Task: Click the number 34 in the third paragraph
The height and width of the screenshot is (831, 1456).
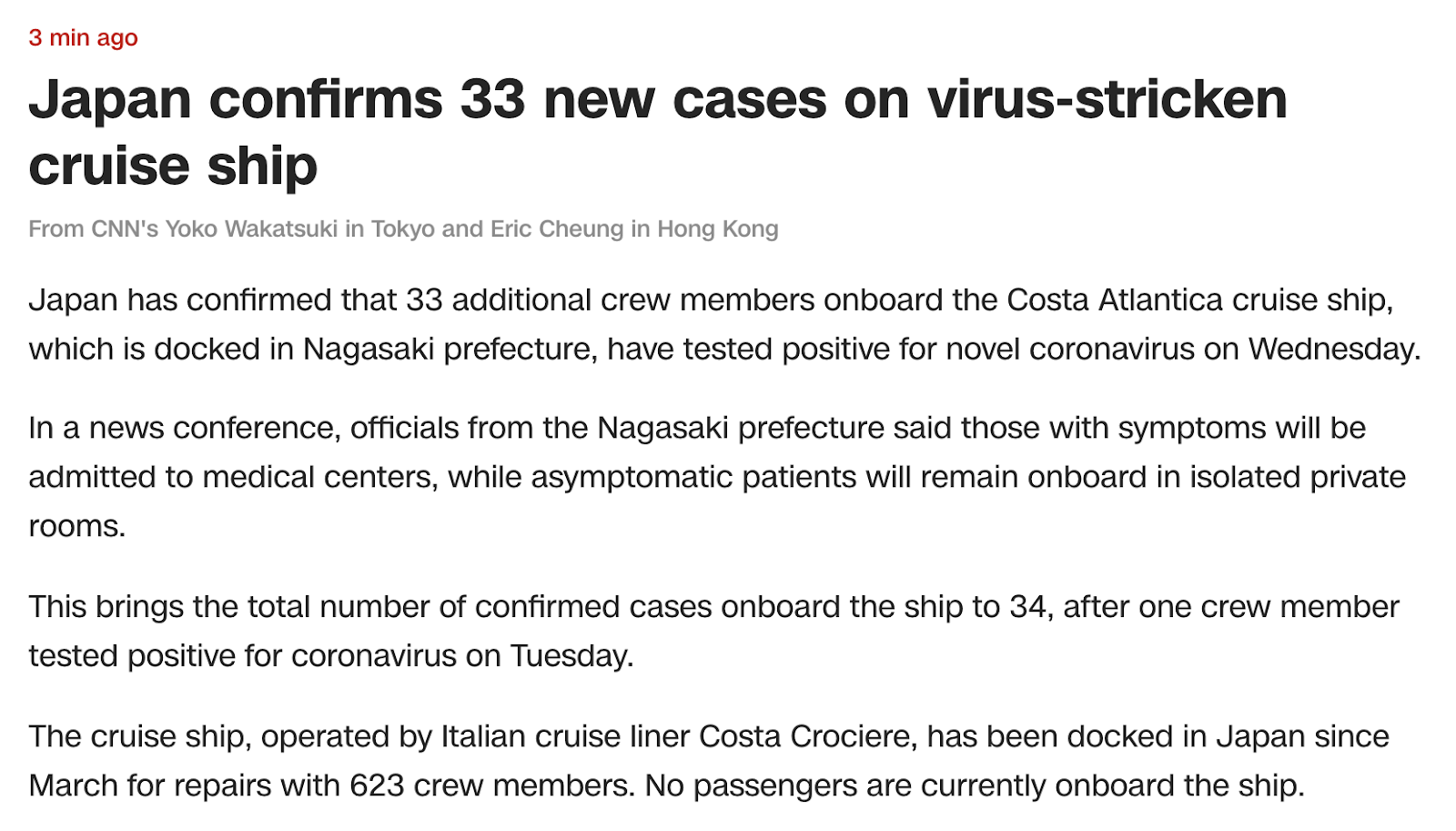Action: [1027, 606]
